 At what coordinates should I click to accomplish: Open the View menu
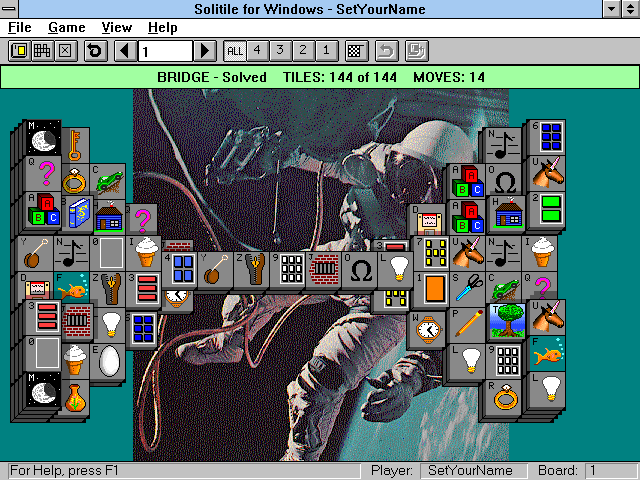(117, 28)
